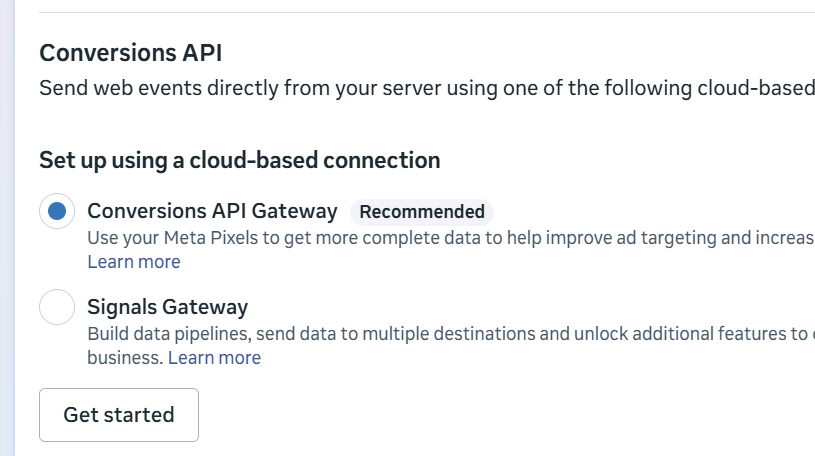Click the 'Use your Meta Pixels' description
Image resolution: width=815 pixels, height=456 pixels.
coord(451,238)
